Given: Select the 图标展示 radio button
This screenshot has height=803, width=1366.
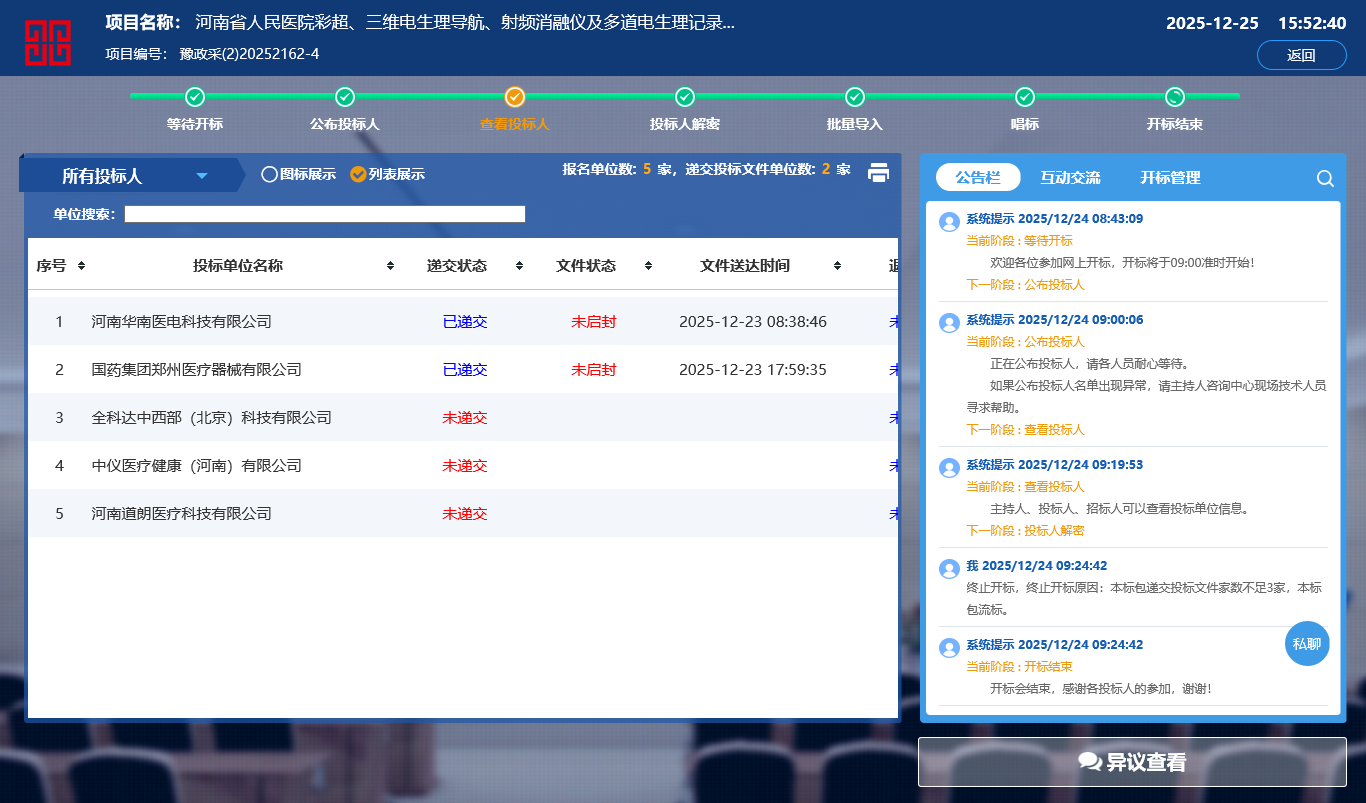Looking at the screenshot, I should click(269, 174).
